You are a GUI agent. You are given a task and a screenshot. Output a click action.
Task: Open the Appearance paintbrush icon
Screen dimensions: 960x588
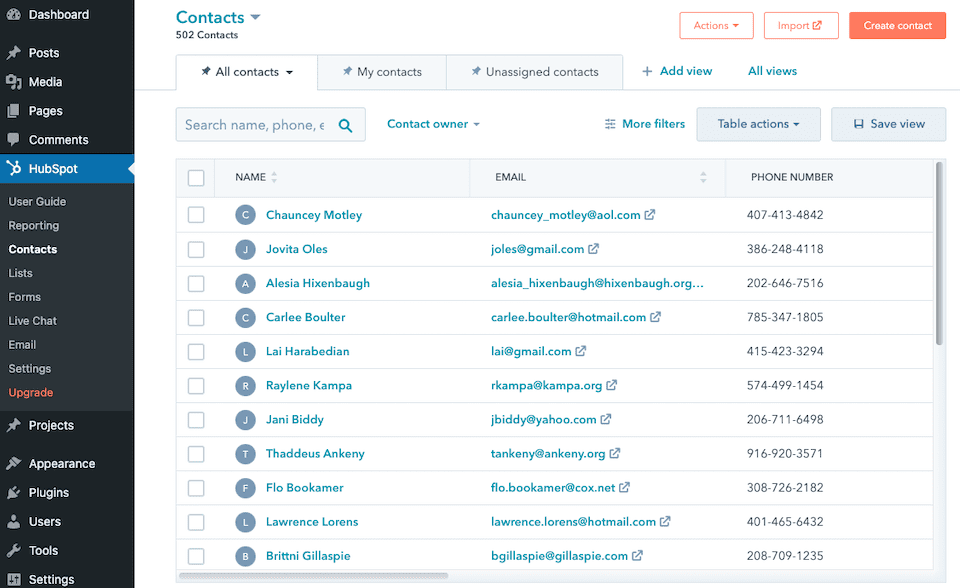pos(14,463)
